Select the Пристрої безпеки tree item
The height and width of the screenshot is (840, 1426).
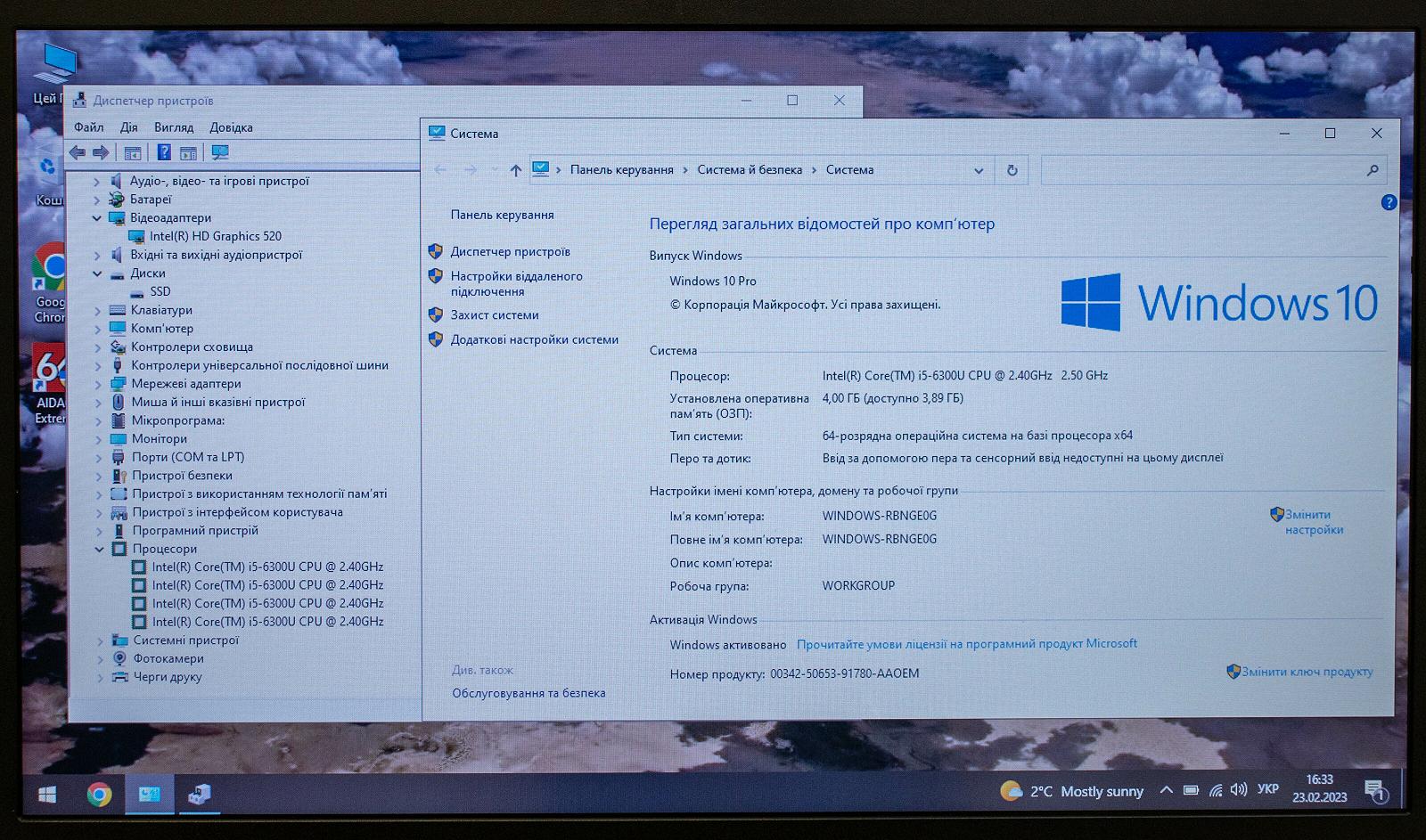(x=182, y=476)
